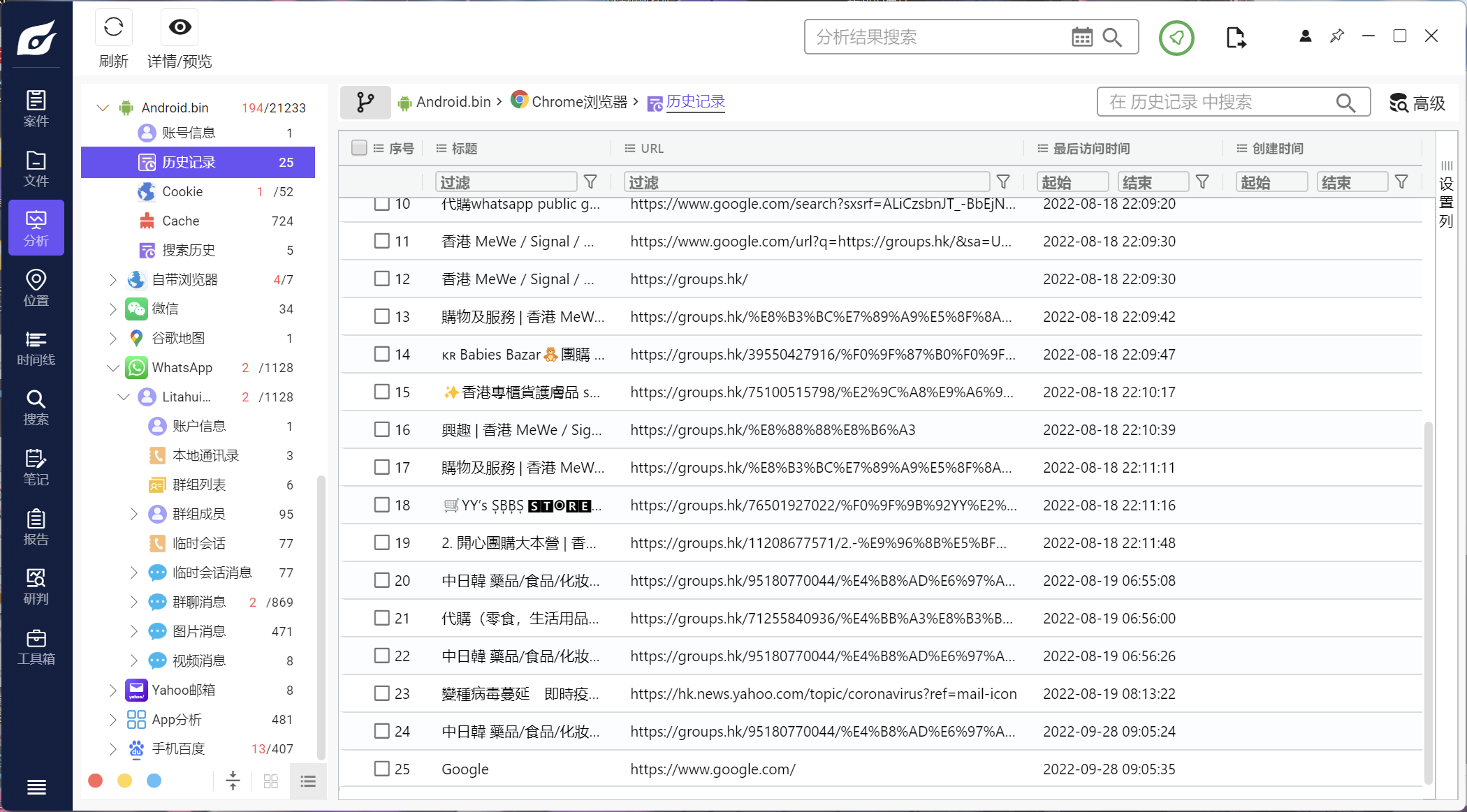Select 搜索历史 in the tree
The height and width of the screenshot is (812, 1467).
tap(198, 250)
